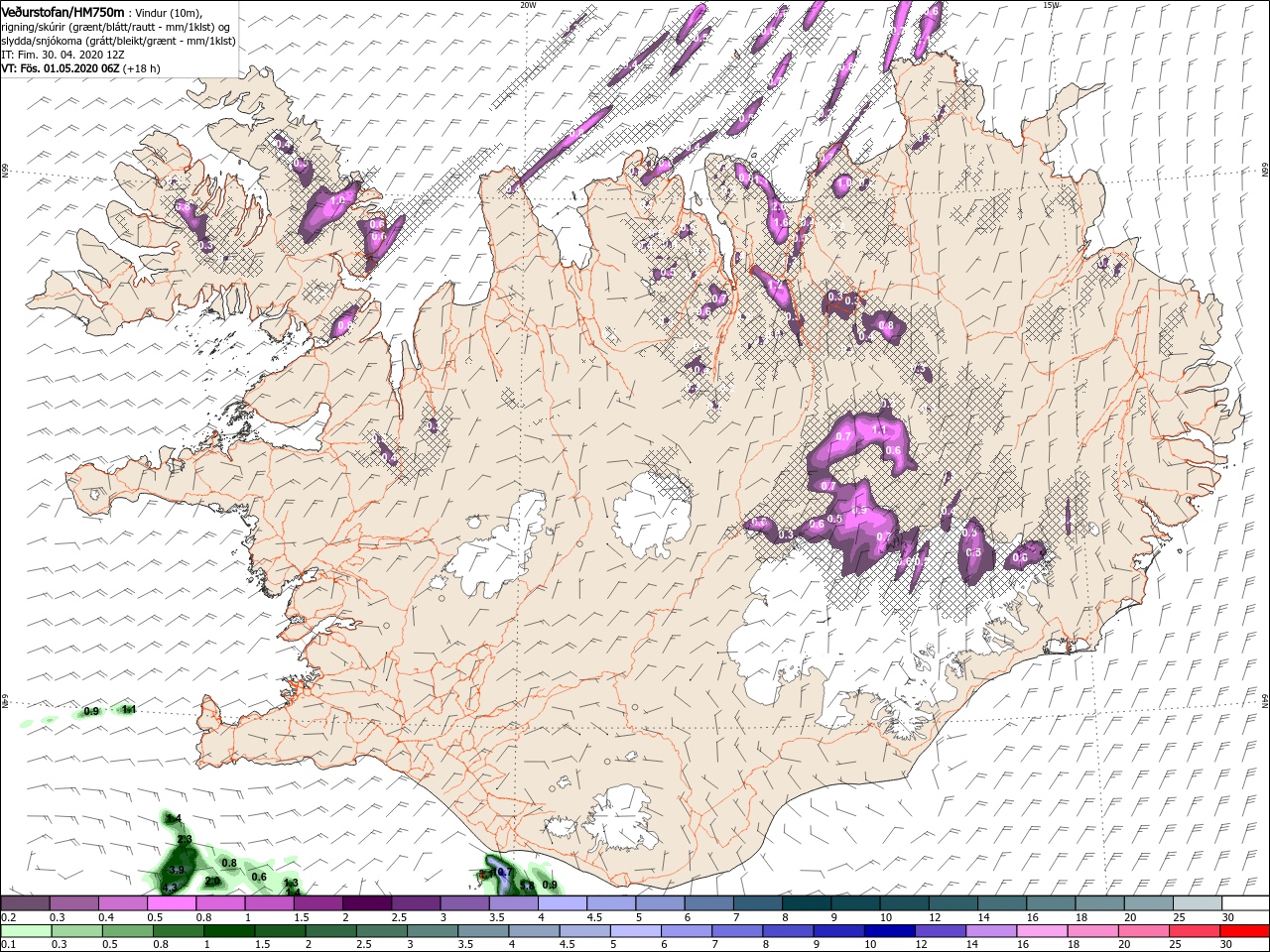Click the 'rigning/skúrir' legend description line
Image resolution: width=1270 pixels, height=952 pixels.
coord(116,26)
